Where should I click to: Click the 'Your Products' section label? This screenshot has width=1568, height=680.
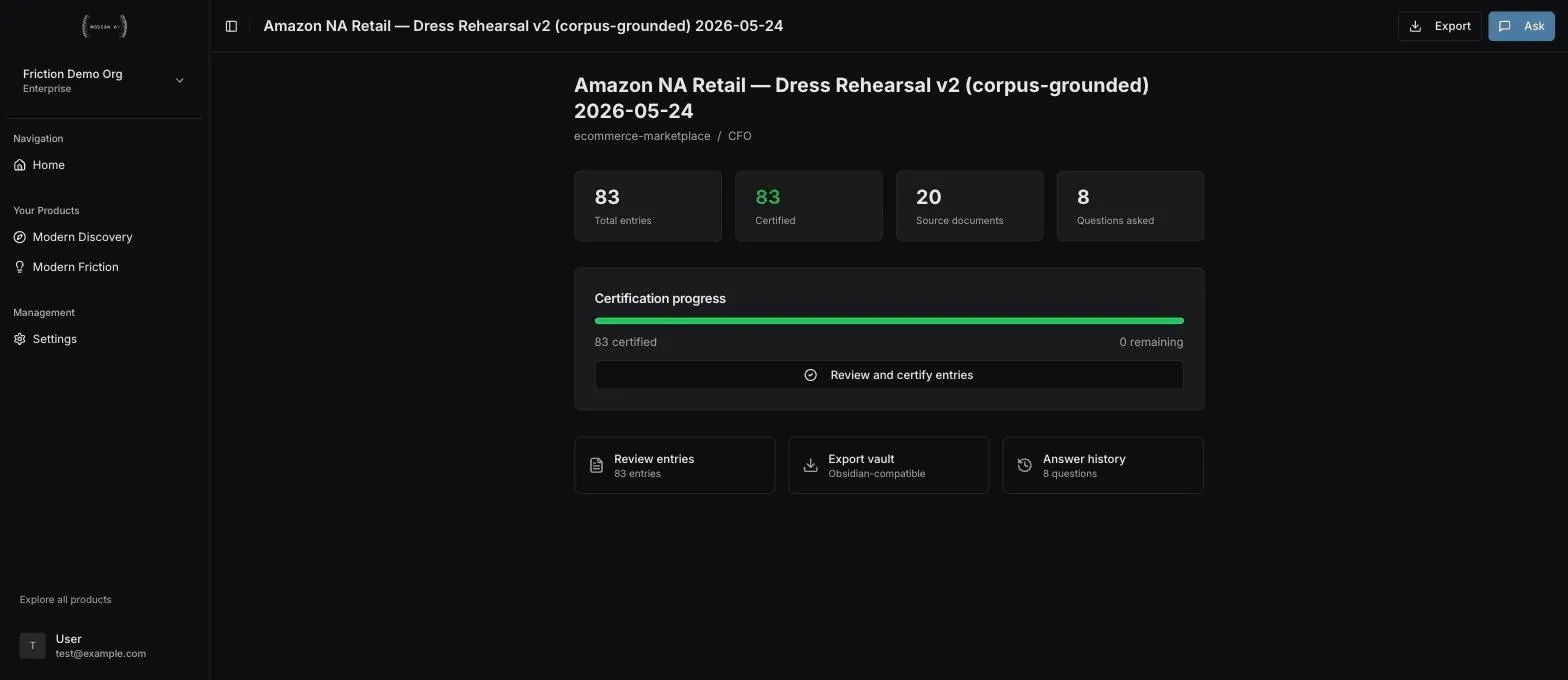point(46,211)
